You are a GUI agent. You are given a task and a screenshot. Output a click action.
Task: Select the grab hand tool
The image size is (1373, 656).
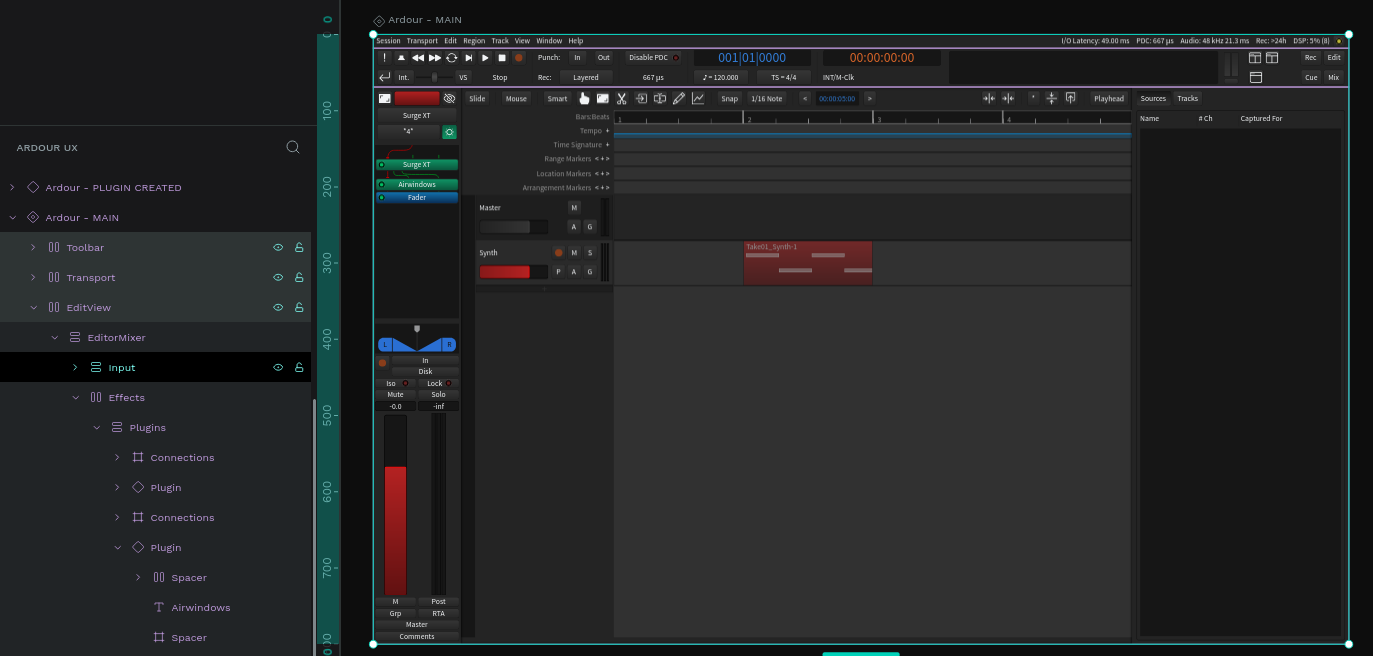[585, 98]
